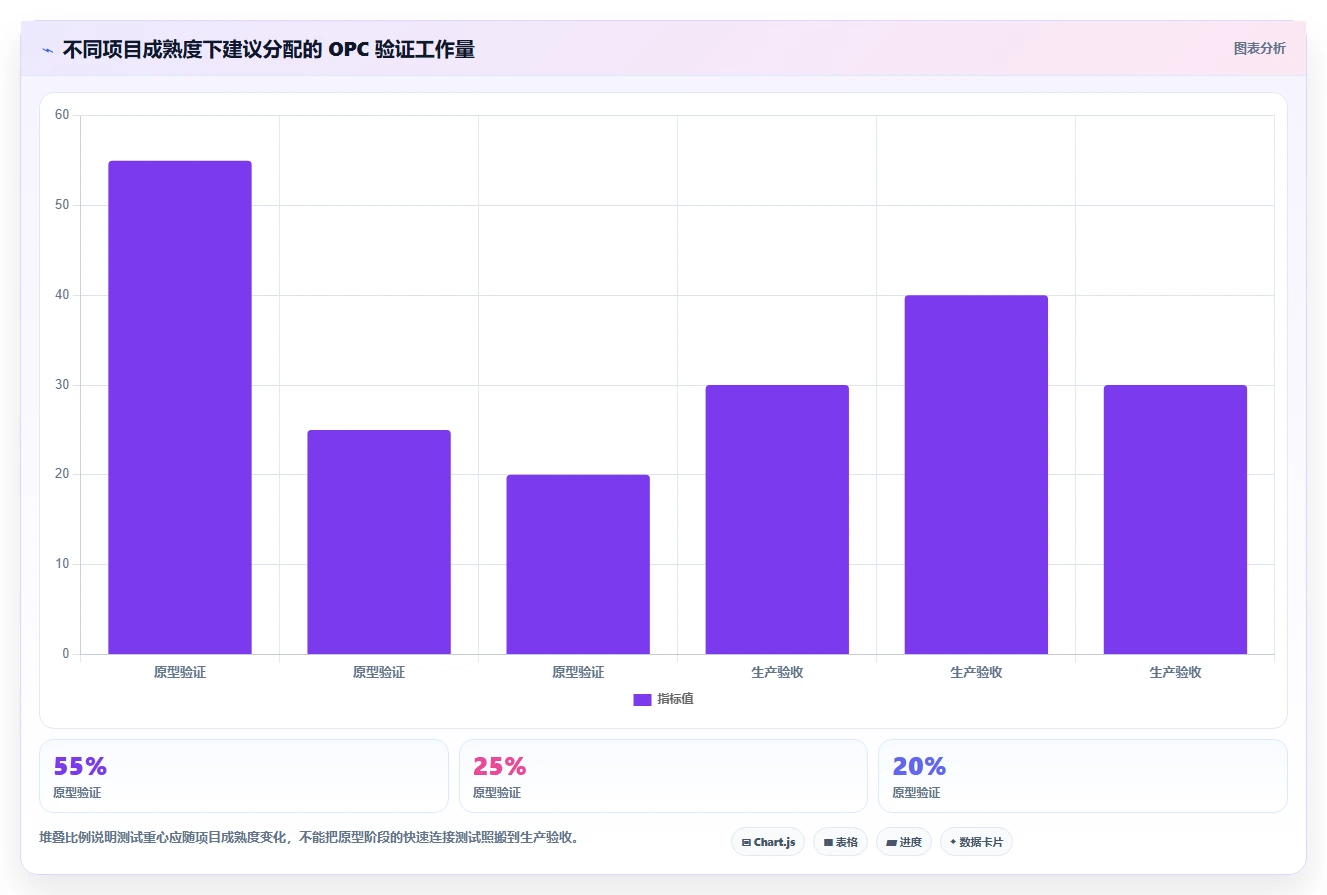Viewport: 1327px width, 895px height.
Task: Click the y-axis tick label 10
Action: (62, 564)
